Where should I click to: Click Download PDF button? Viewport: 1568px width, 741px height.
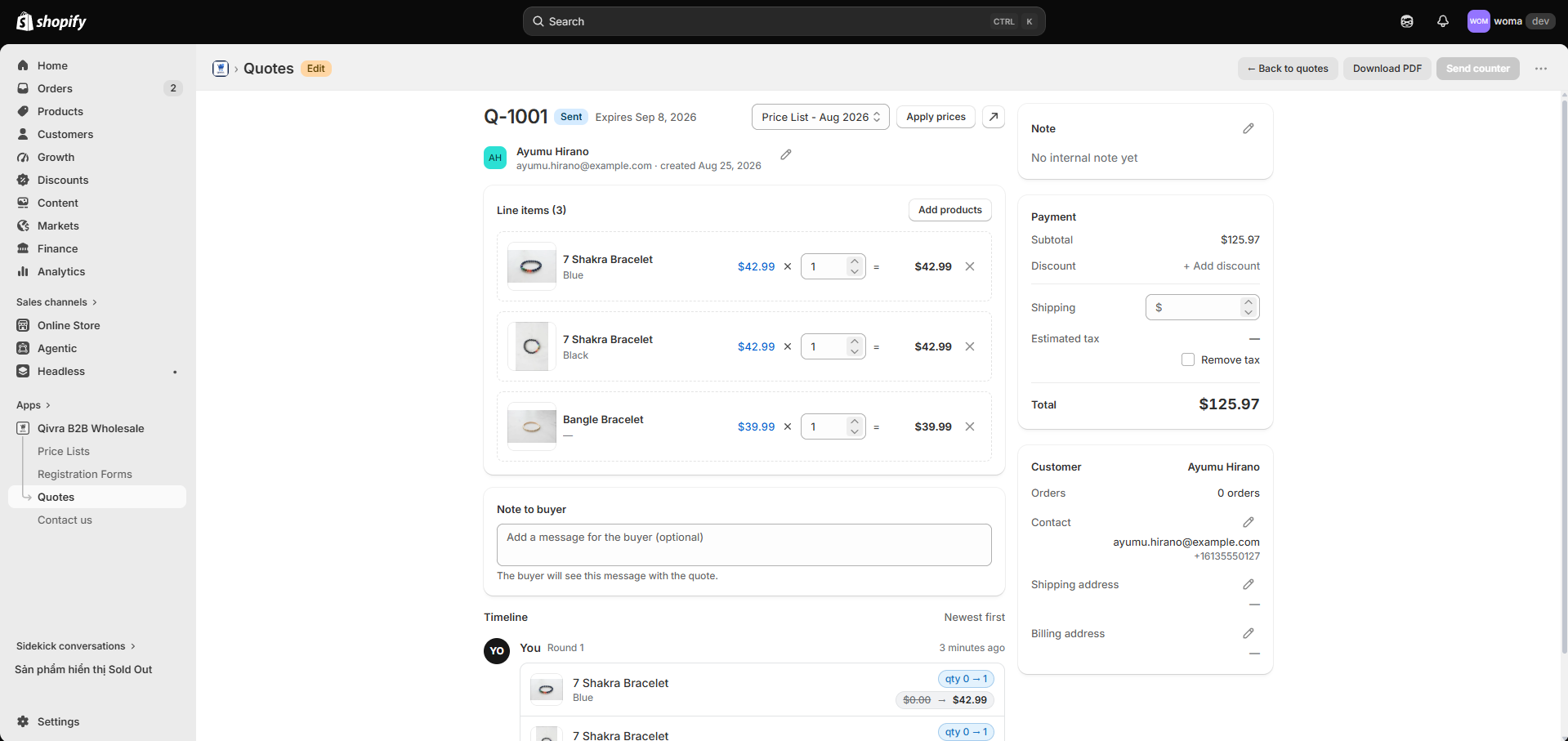(x=1387, y=69)
